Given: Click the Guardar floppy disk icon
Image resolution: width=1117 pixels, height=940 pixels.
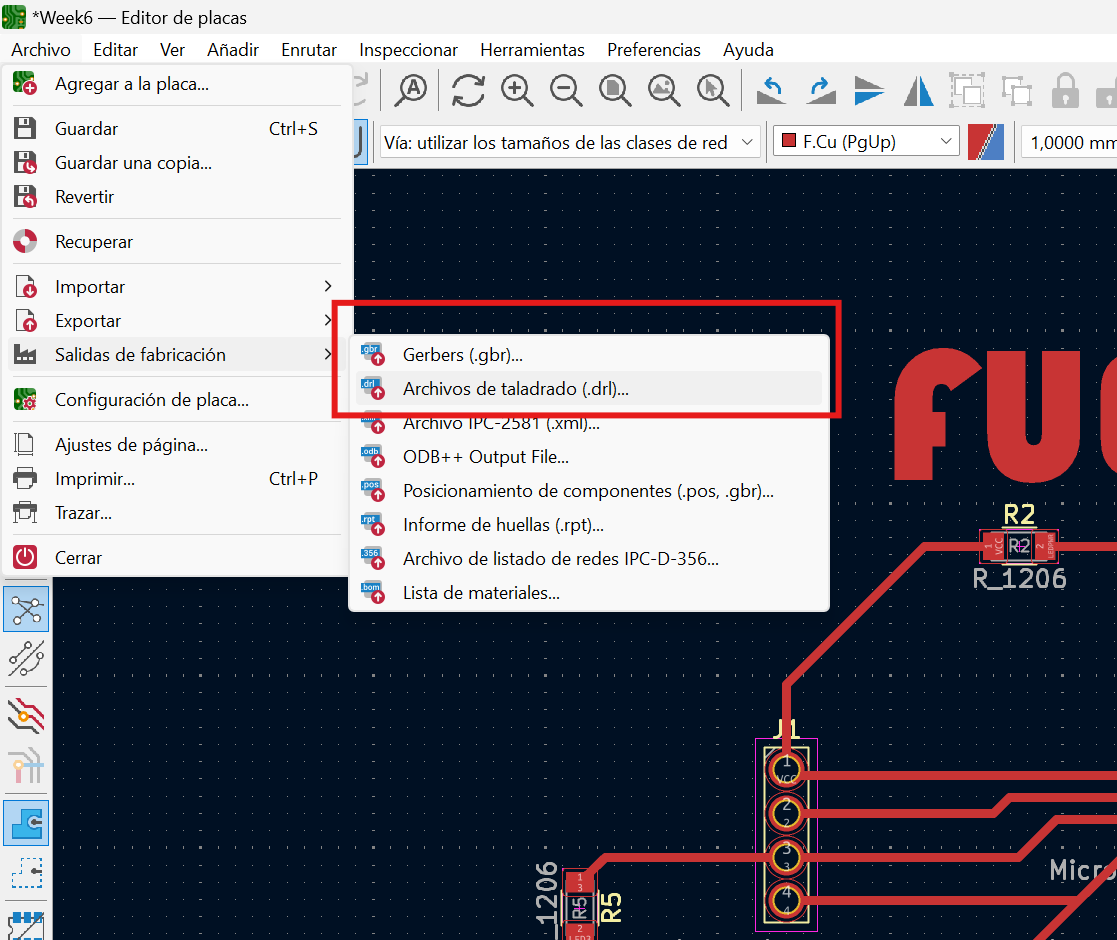Looking at the screenshot, I should pyautogui.click(x=25, y=129).
